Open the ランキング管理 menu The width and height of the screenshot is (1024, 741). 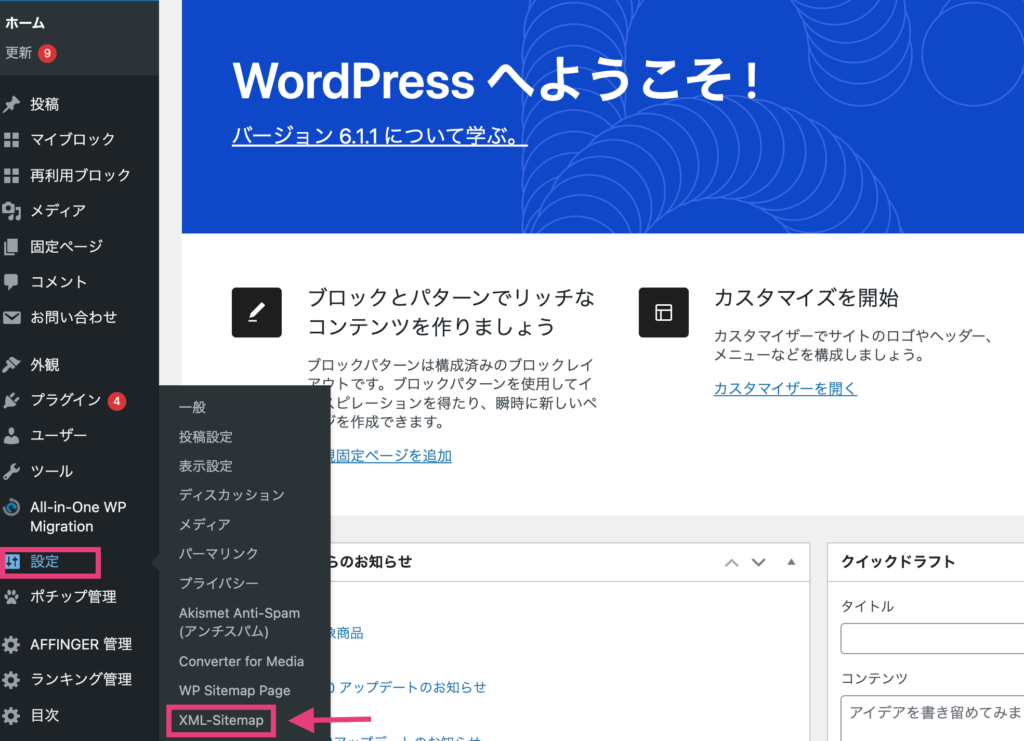(79, 680)
